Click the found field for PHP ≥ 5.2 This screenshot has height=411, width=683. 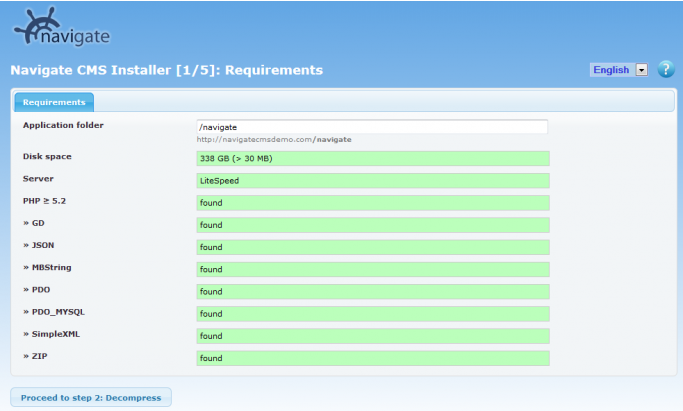pos(373,203)
